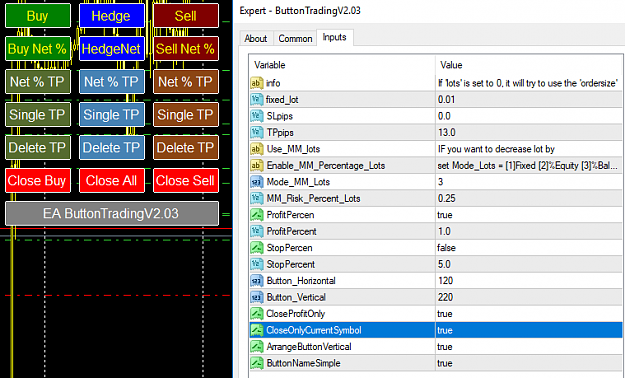Click the boolean icon beside ButtonNameSimple
625x378 pixels.
pyautogui.click(x=257, y=363)
